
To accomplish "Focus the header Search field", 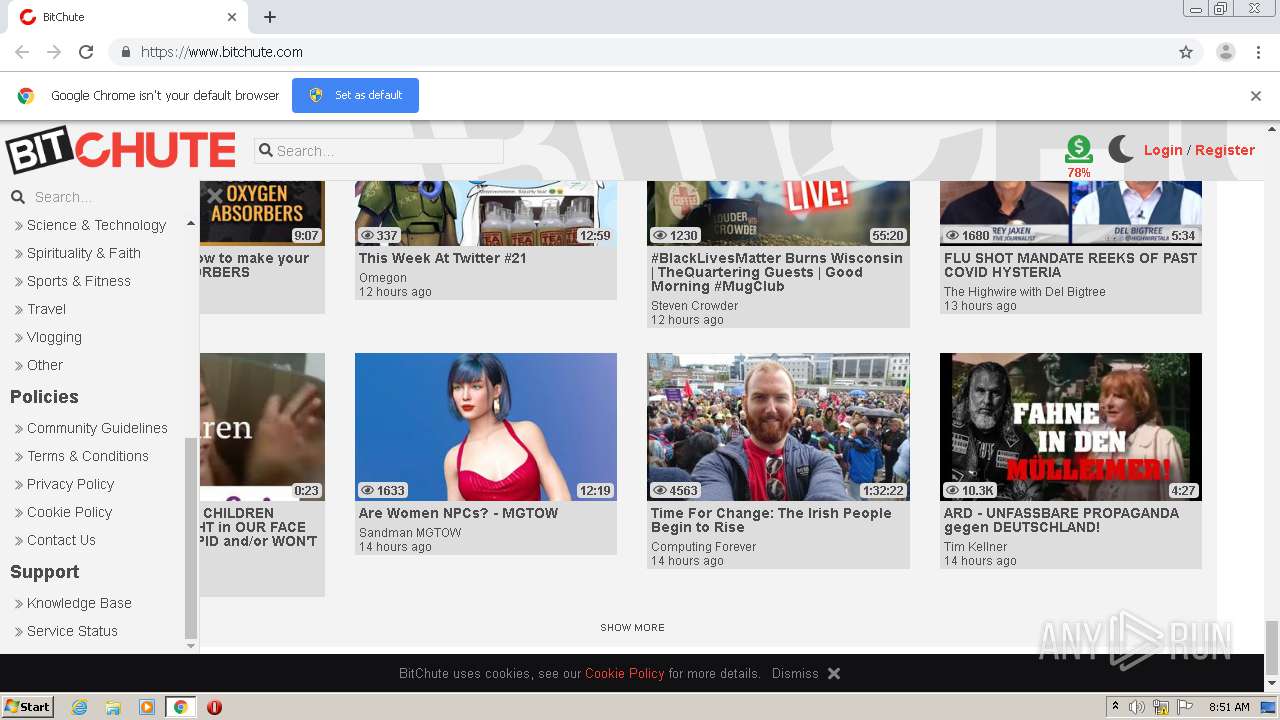I will click(379, 151).
